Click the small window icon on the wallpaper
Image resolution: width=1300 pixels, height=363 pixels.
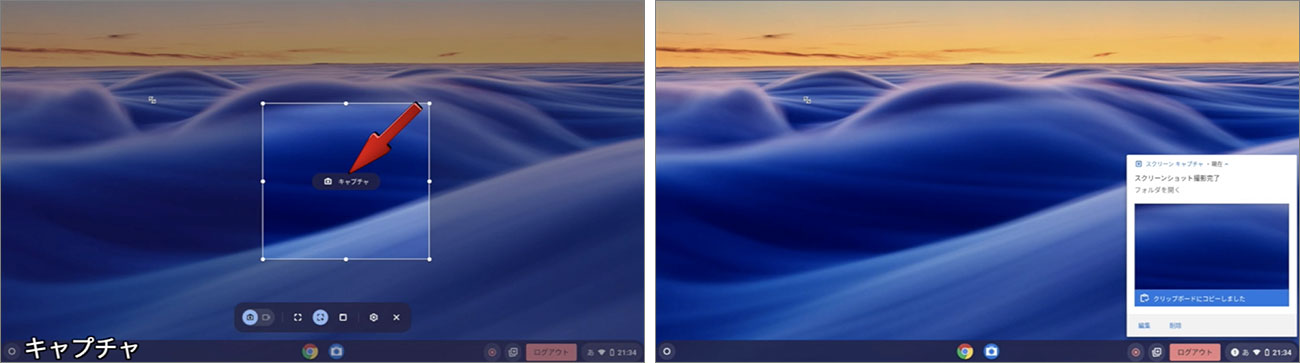point(152,99)
